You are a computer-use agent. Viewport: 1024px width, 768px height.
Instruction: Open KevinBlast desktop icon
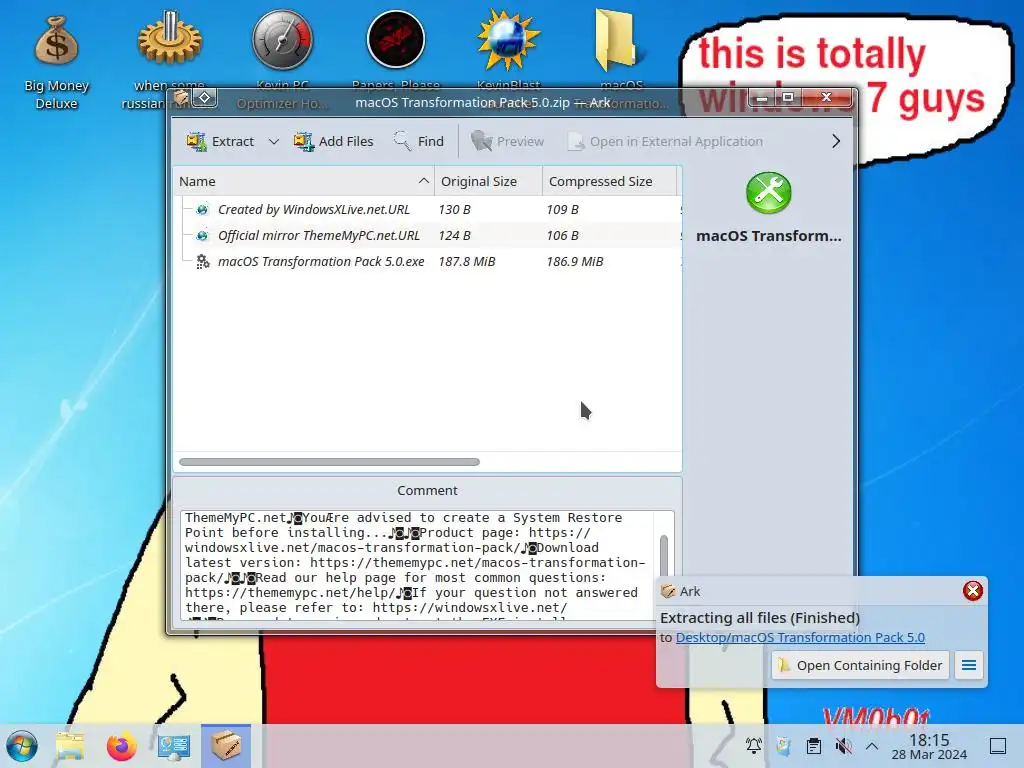pyautogui.click(x=509, y=52)
